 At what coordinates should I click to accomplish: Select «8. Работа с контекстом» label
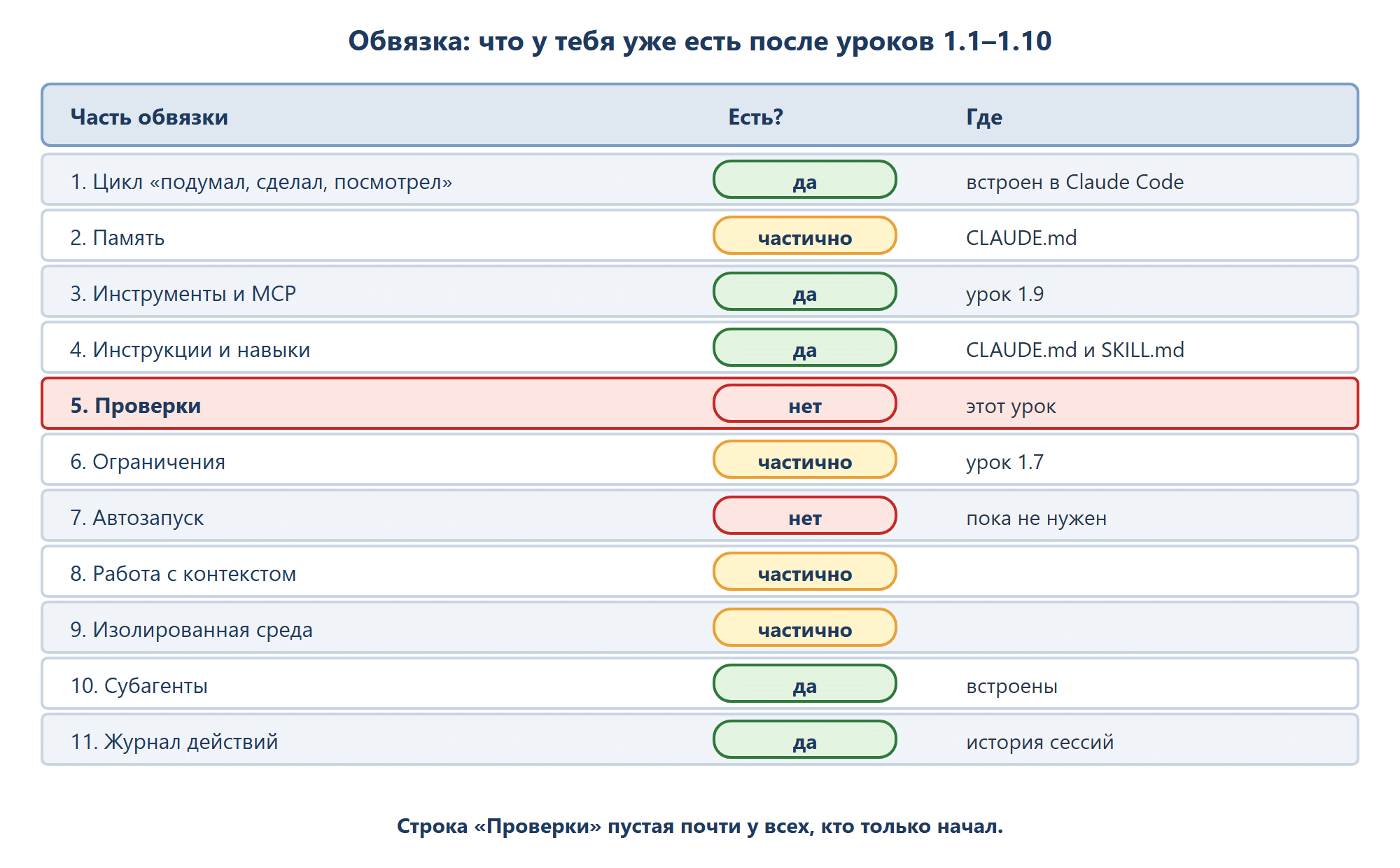click(x=183, y=574)
